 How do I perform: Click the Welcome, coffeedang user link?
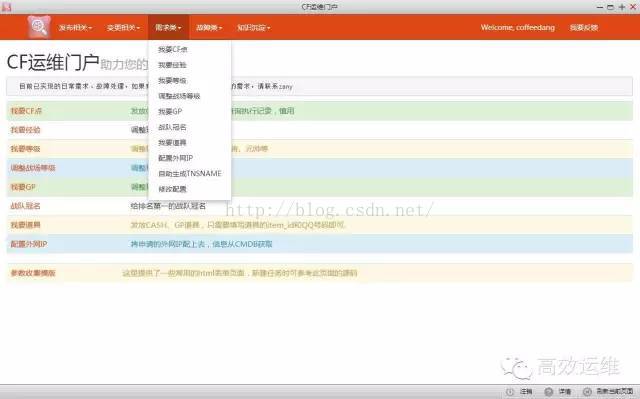coord(517,27)
